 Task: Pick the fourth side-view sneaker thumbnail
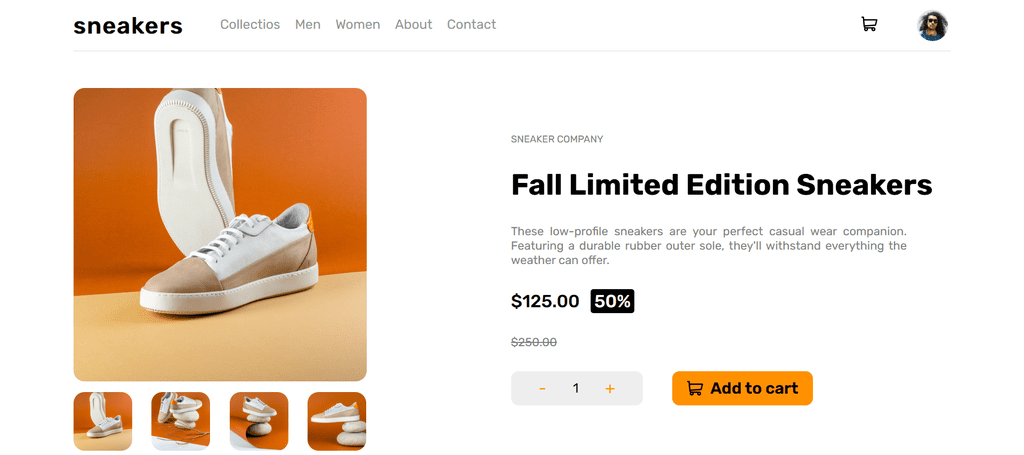click(337, 421)
